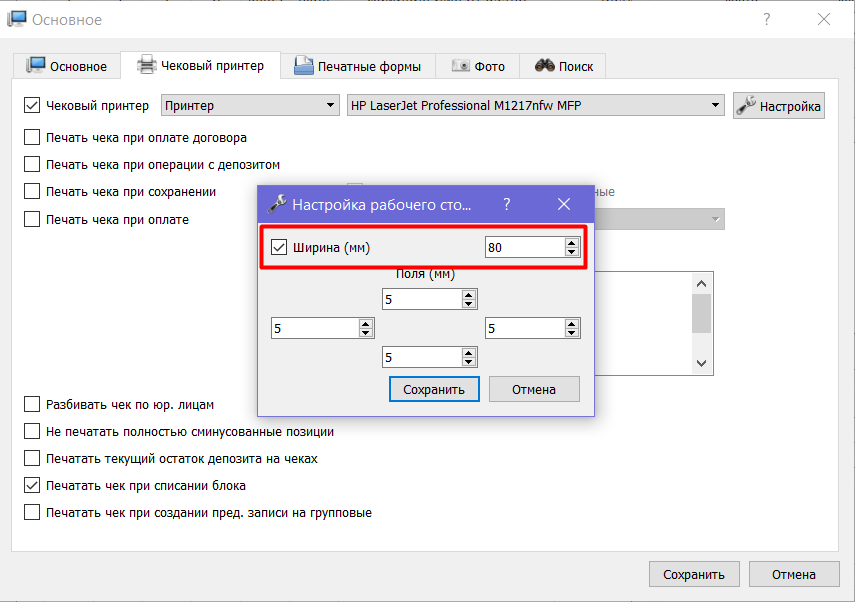
Task: Click the Настройка button with wrench icon
Action: pyautogui.click(x=779, y=106)
